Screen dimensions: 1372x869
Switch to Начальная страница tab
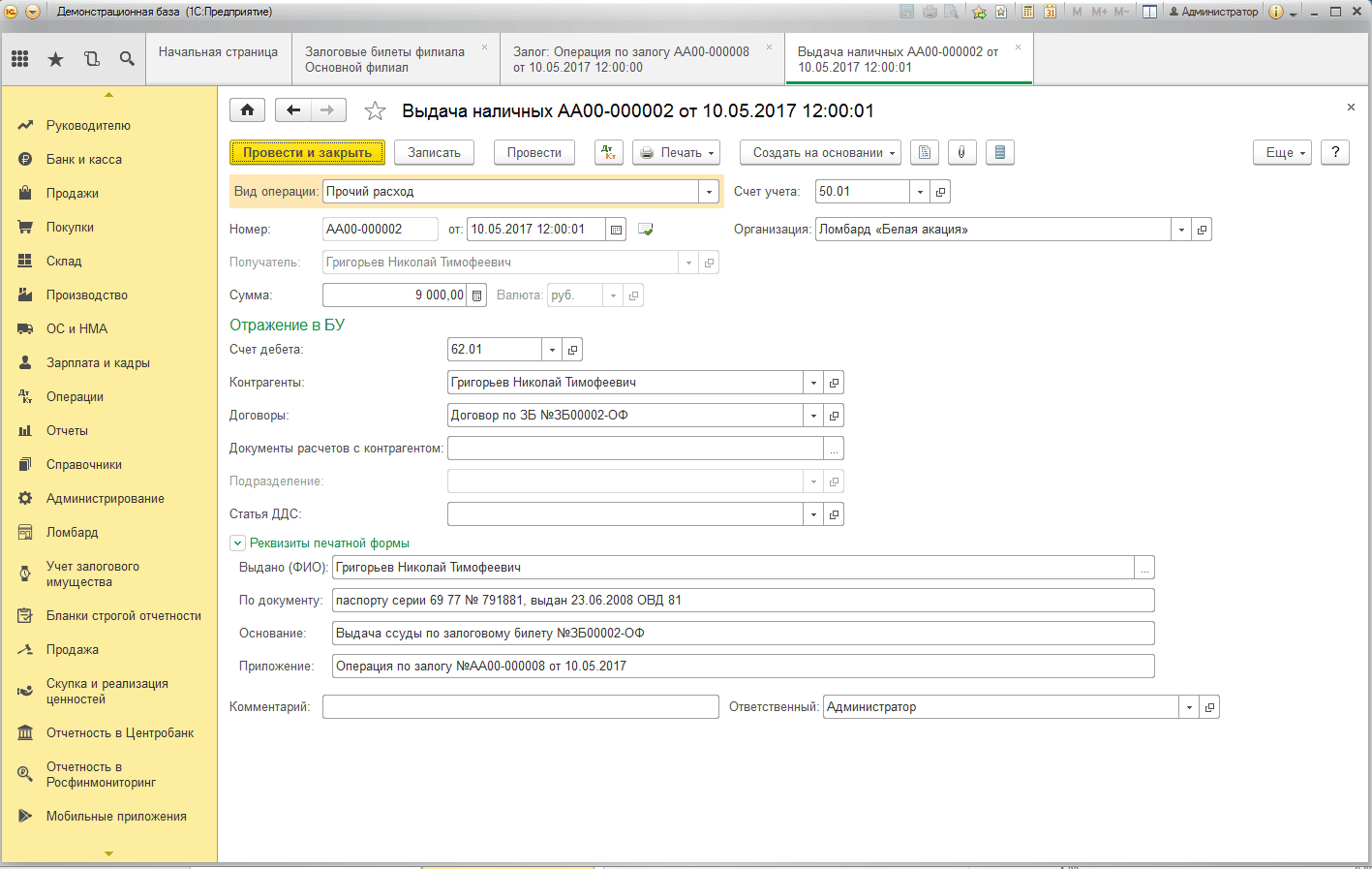coord(218,59)
